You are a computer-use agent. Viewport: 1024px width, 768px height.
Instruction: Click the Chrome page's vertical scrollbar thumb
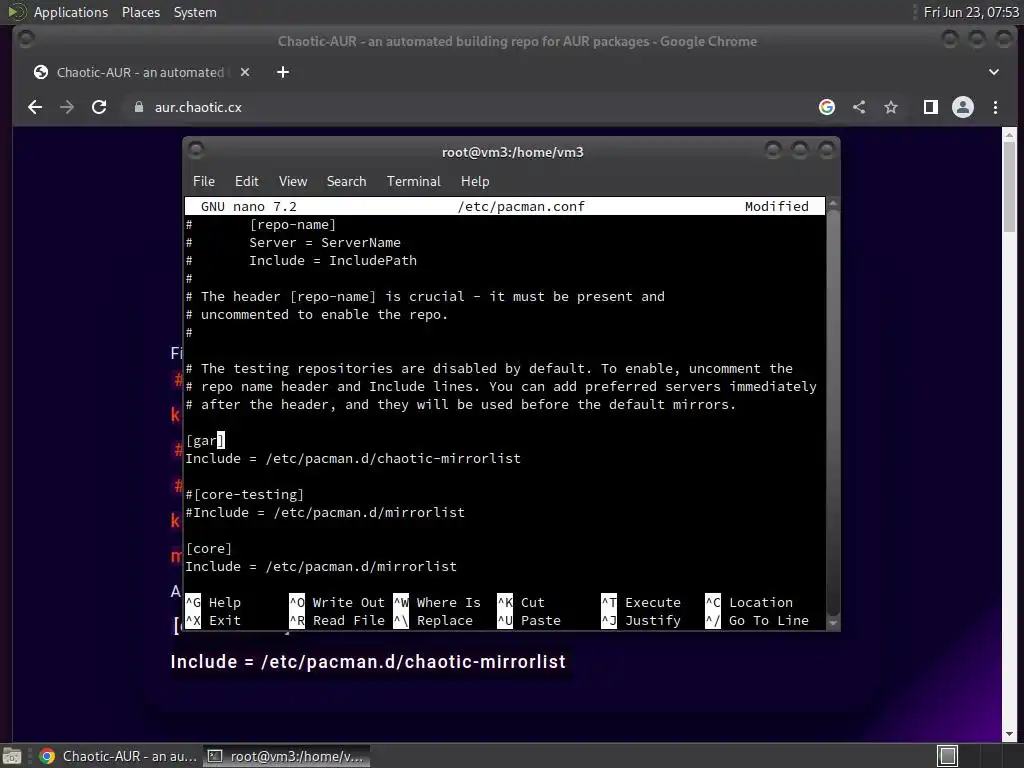(x=1009, y=186)
